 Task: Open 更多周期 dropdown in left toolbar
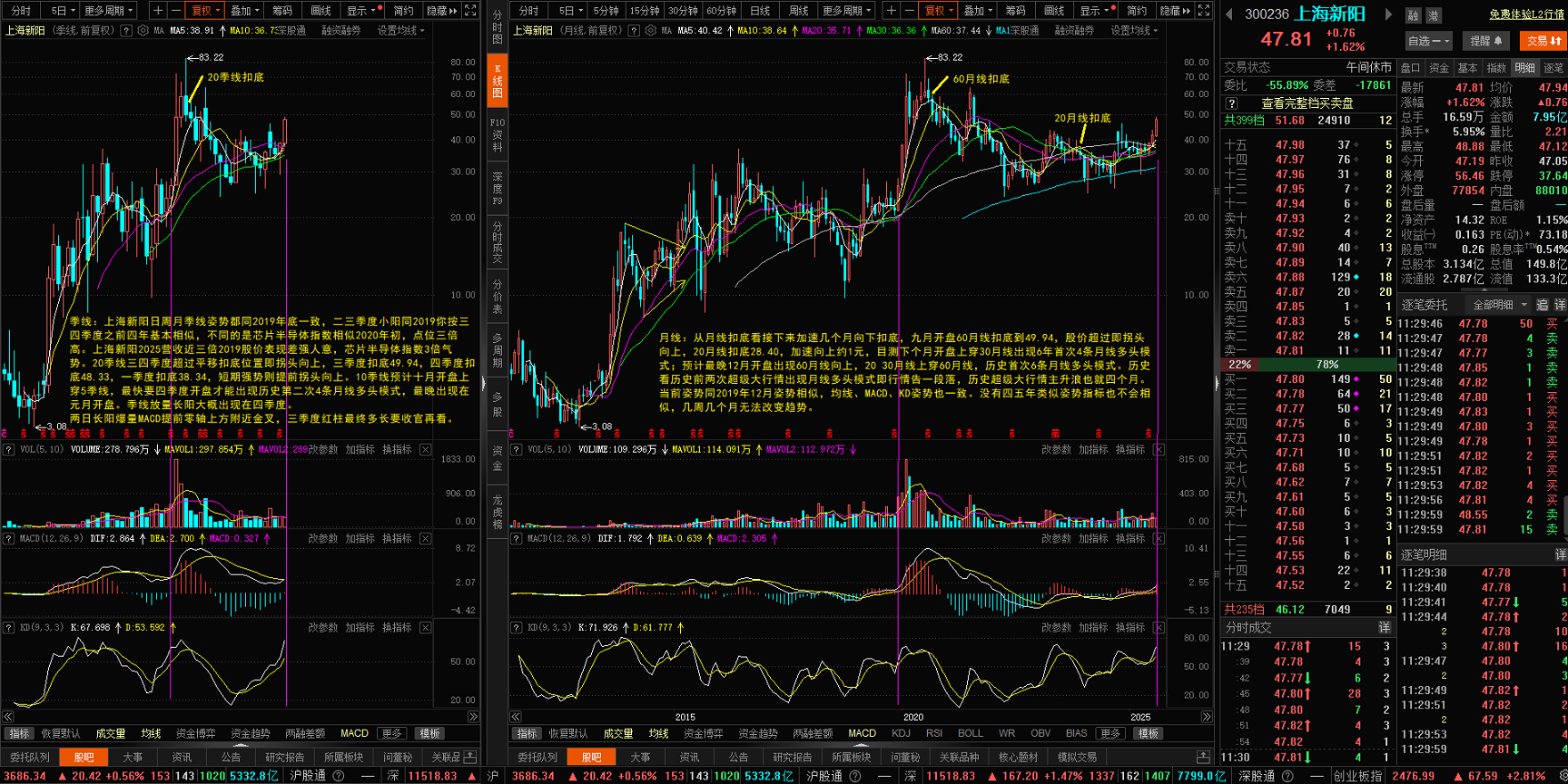[109, 10]
